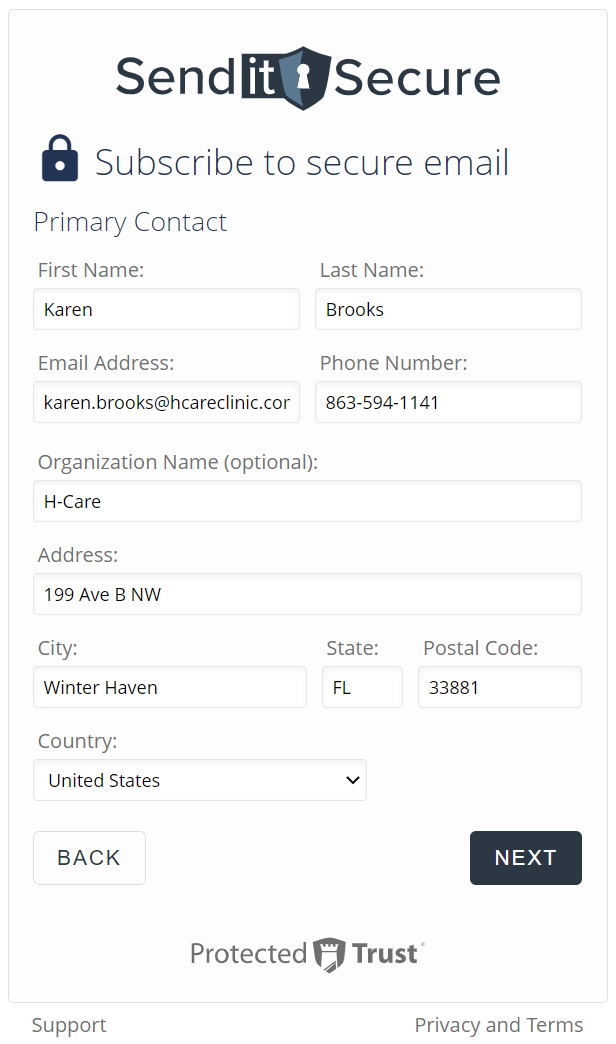Viewport: 616px width, 1044px height.
Task: Open the Country dropdown
Action: [200, 780]
